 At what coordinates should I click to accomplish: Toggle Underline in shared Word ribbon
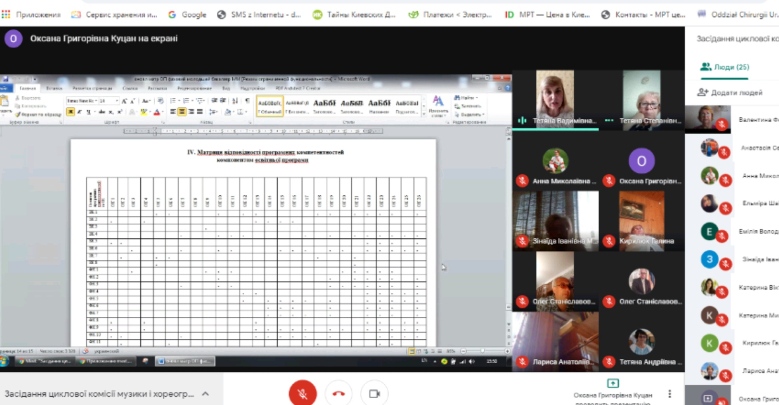(88, 112)
